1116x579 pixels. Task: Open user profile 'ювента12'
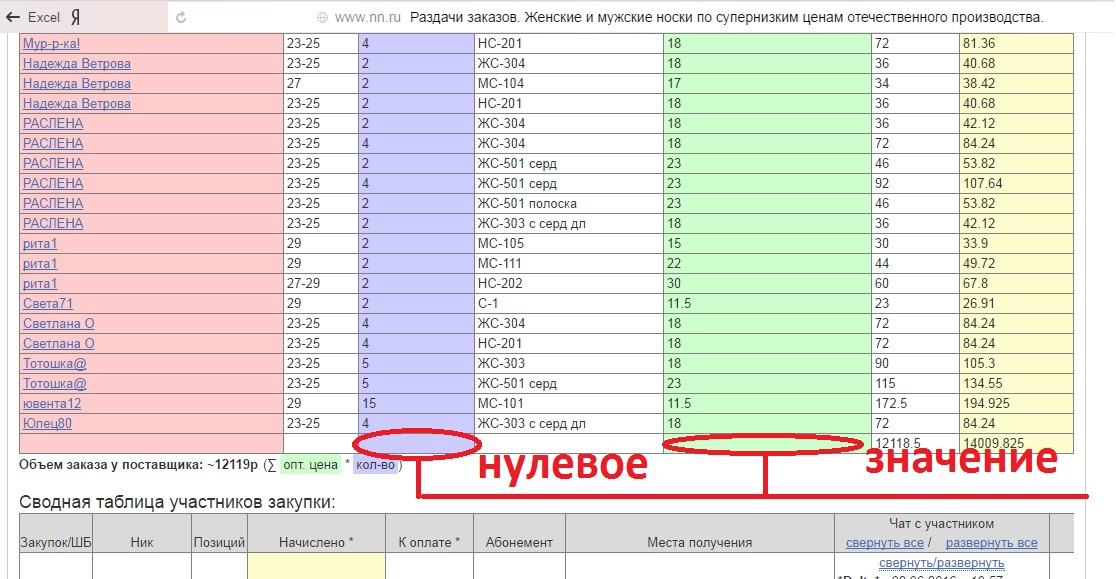tap(52, 404)
